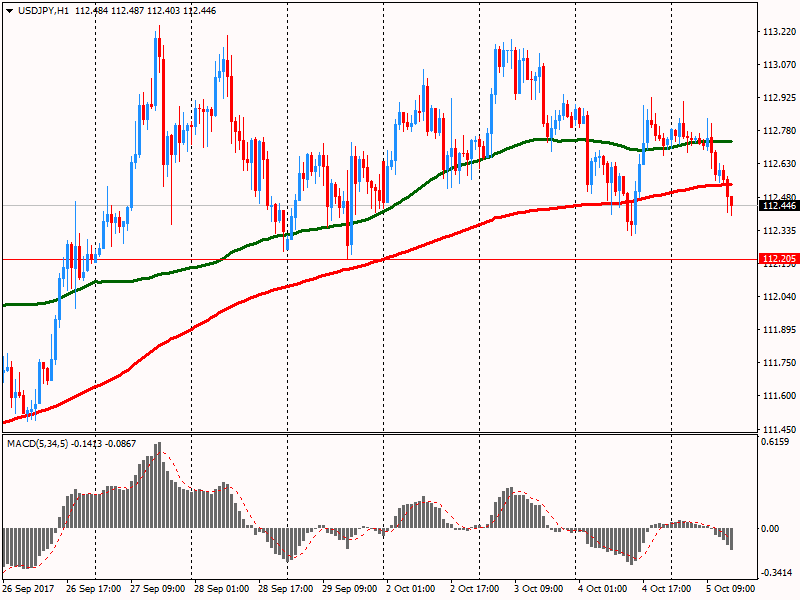This screenshot has height=600, width=800.
Task: Click the 111.750 price scale value
Action: [x=779, y=363]
